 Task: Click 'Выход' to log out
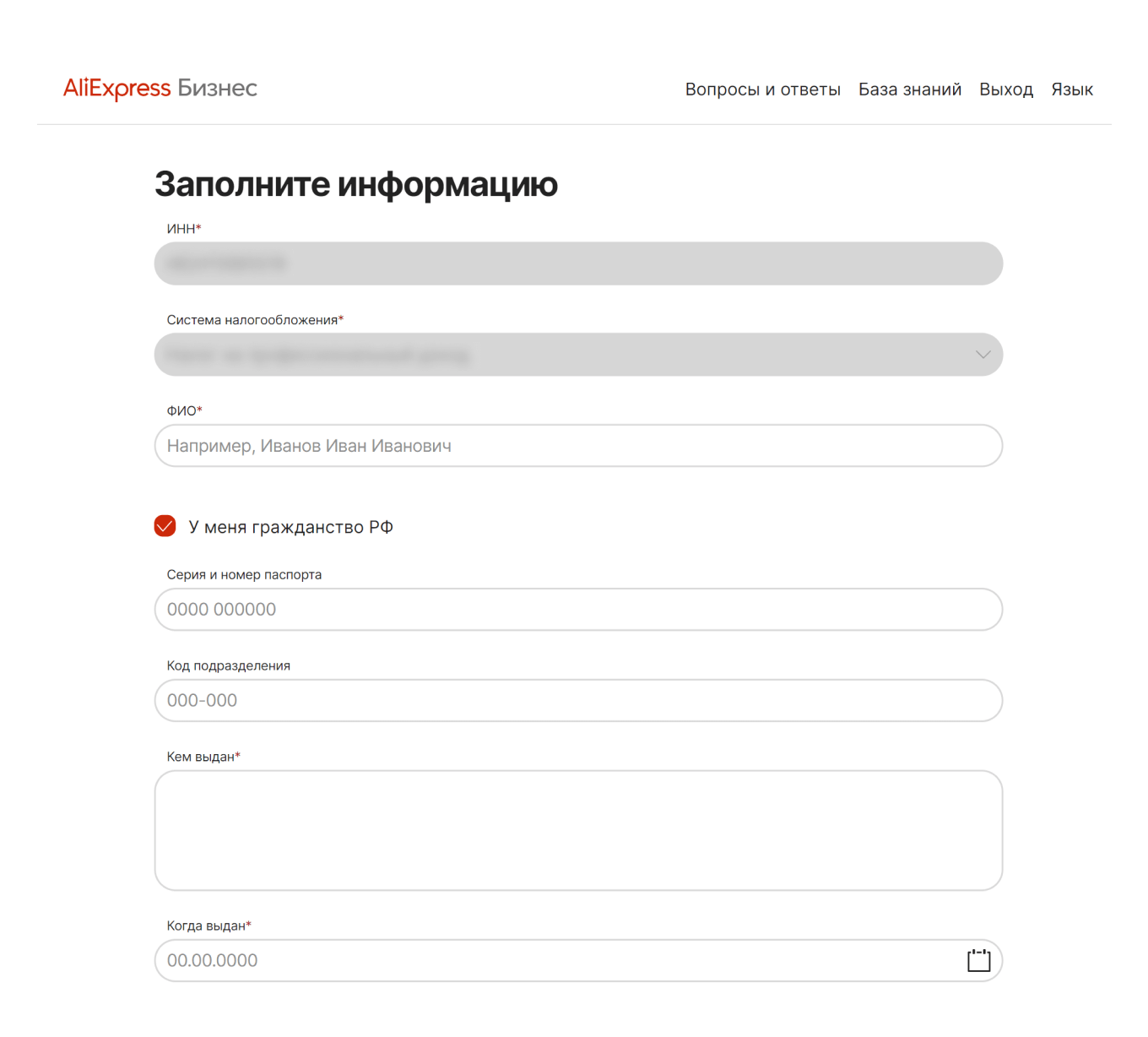pyautogui.click(x=1006, y=89)
